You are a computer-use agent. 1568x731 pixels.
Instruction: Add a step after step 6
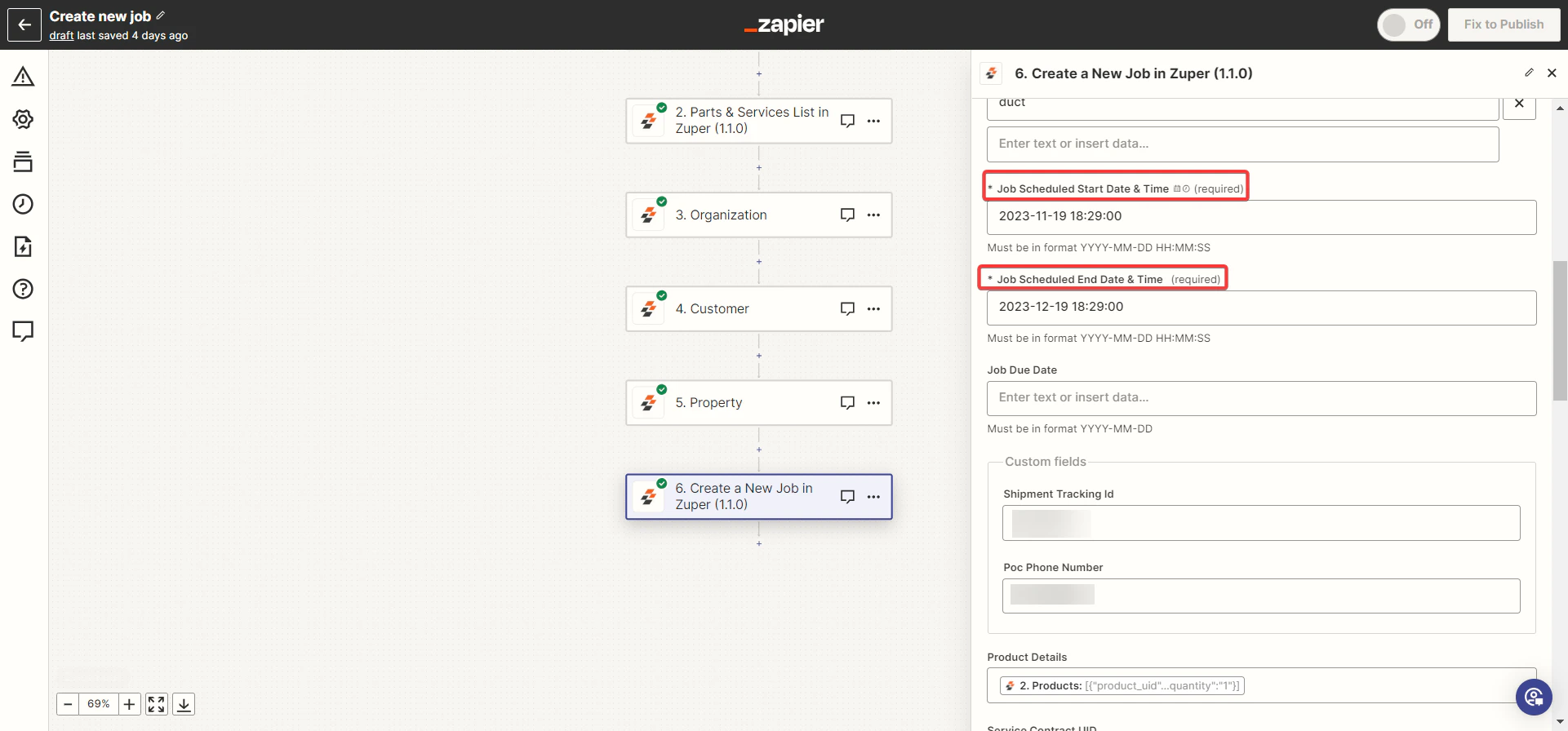759,543
